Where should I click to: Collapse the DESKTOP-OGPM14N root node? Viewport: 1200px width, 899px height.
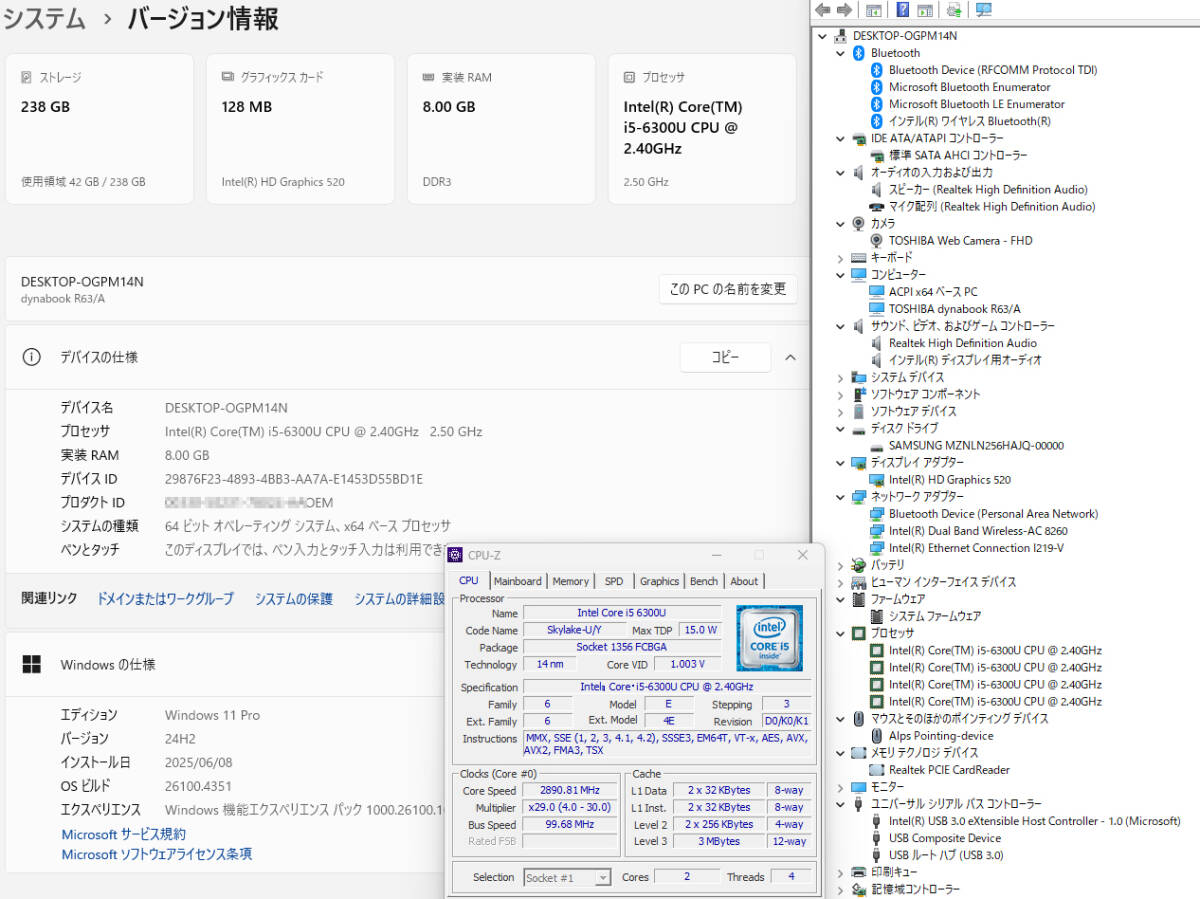(823, 36)
